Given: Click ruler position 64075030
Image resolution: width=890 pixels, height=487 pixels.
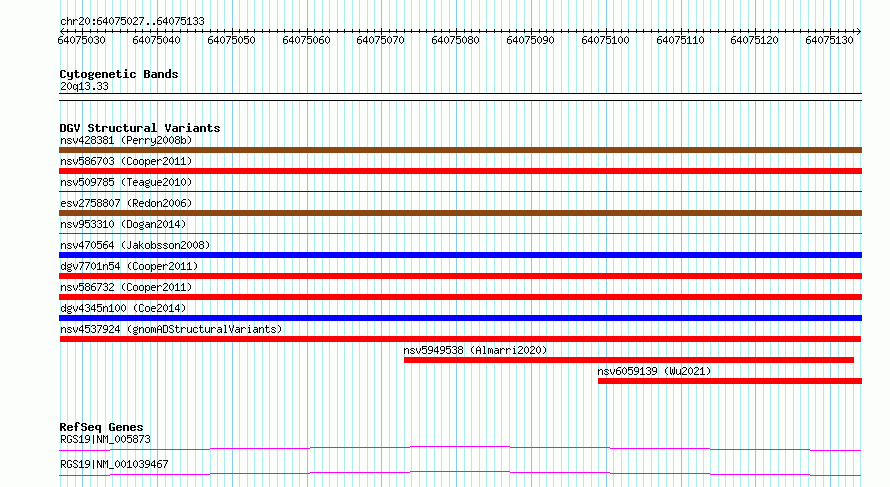Looking at the screenshot, I should click(x=82, y=40).
